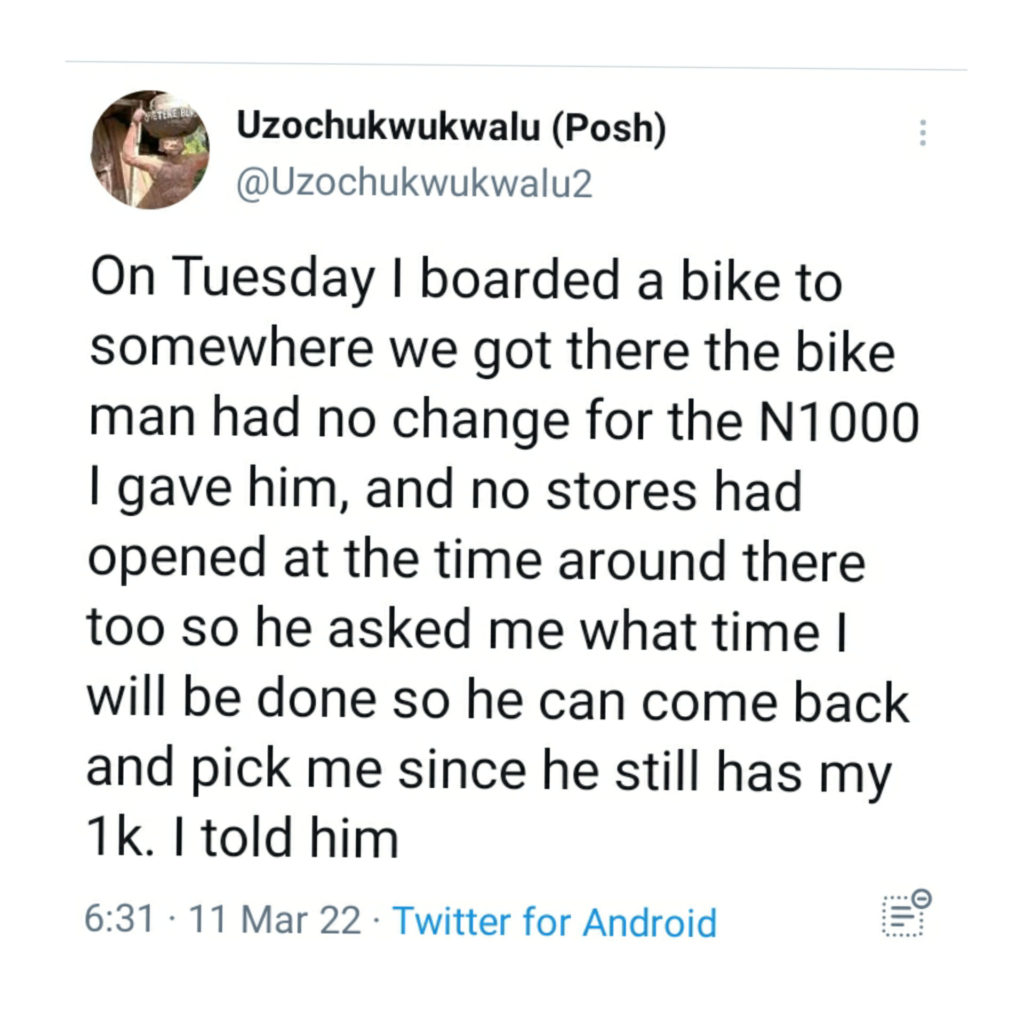Select the 6:31 tweet time
This screenshot has width=1024, height=1024.
(x=119, y=919)
